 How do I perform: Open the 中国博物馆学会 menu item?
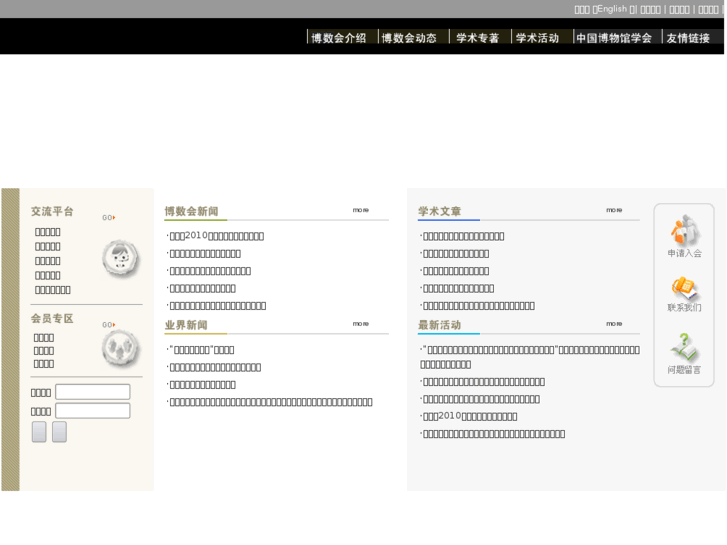[614, 38]
